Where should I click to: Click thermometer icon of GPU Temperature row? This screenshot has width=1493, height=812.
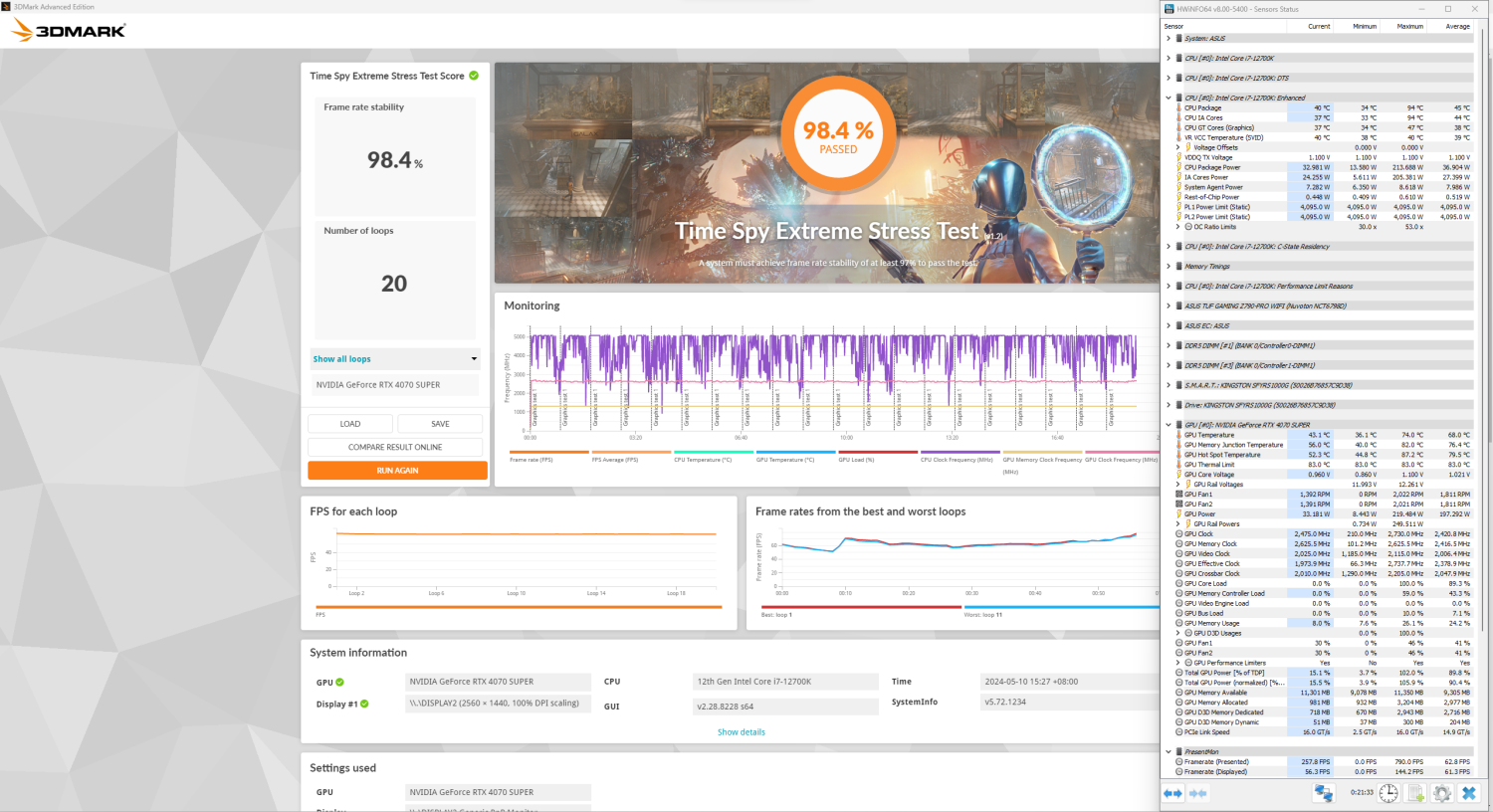[x=1179, y=435]
